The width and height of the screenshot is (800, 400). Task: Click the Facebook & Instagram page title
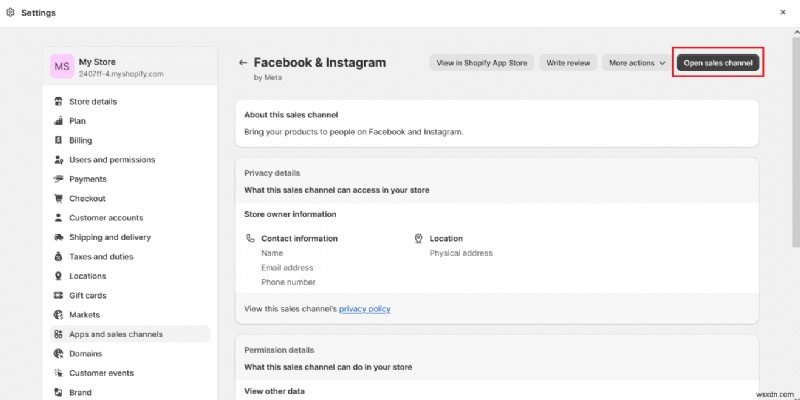(320, 63)
